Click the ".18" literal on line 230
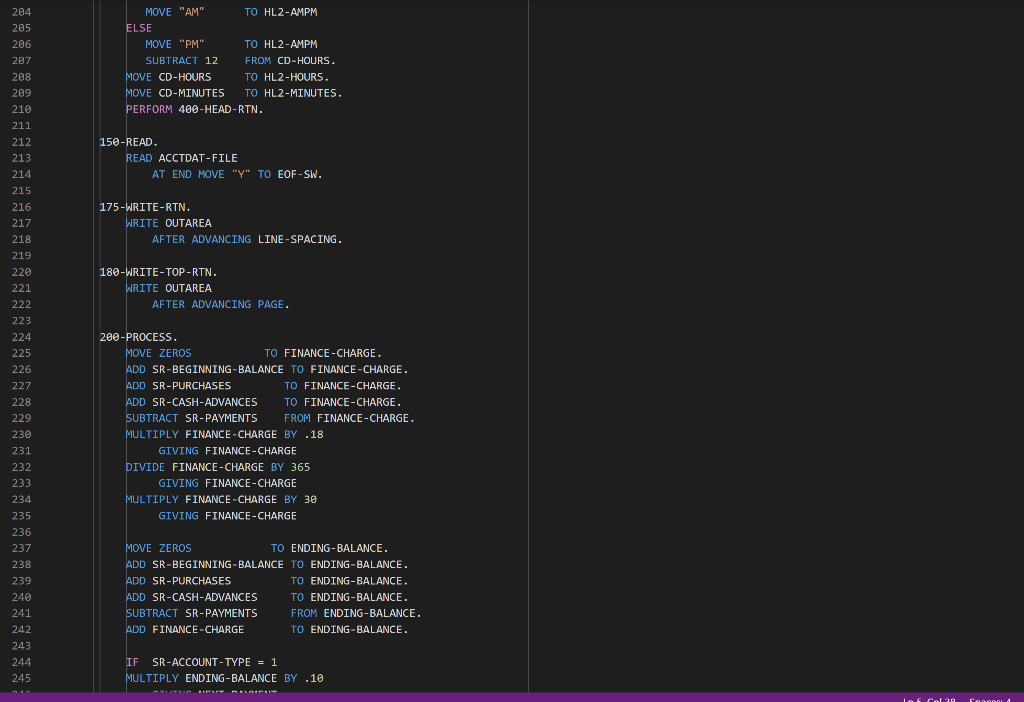1024x702 pixels. tap(311, 434)
